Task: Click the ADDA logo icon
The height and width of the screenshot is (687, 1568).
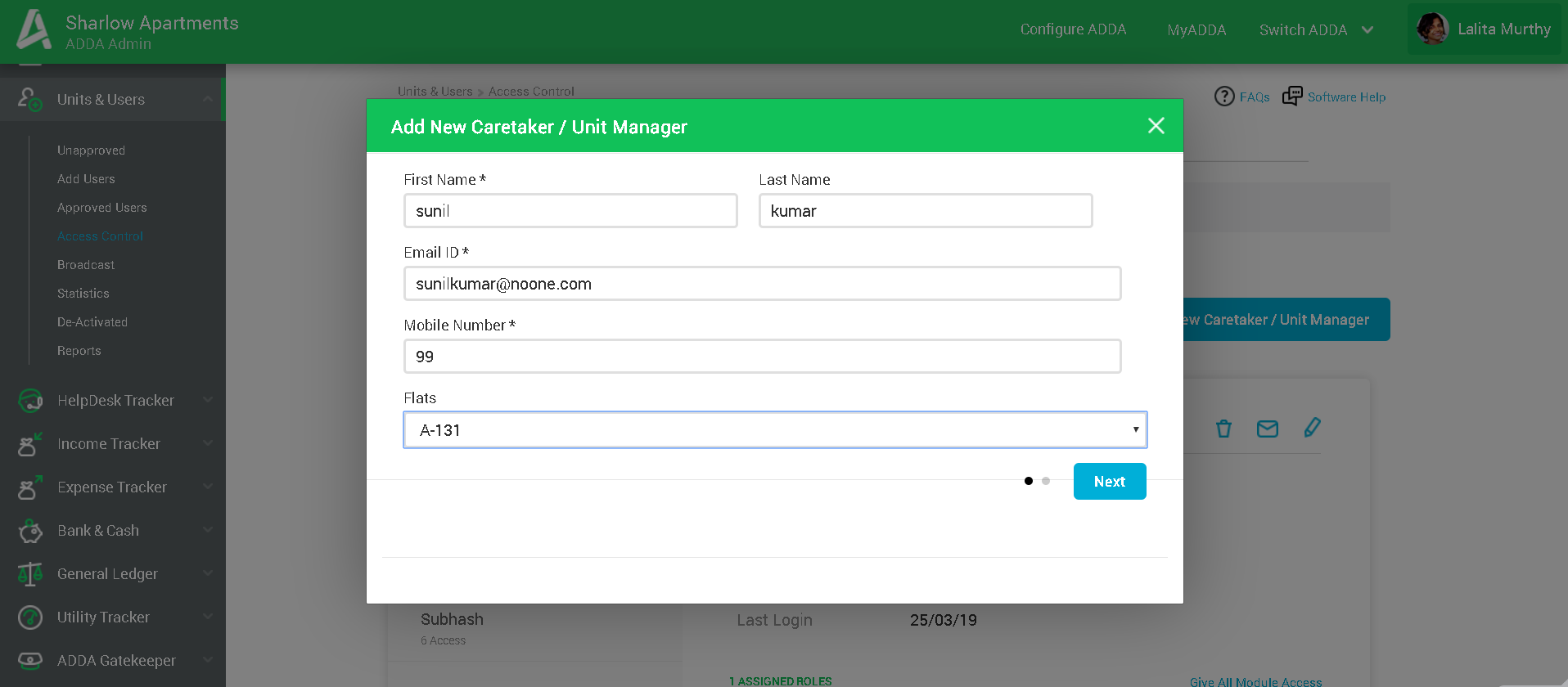Action: [34, 29]
